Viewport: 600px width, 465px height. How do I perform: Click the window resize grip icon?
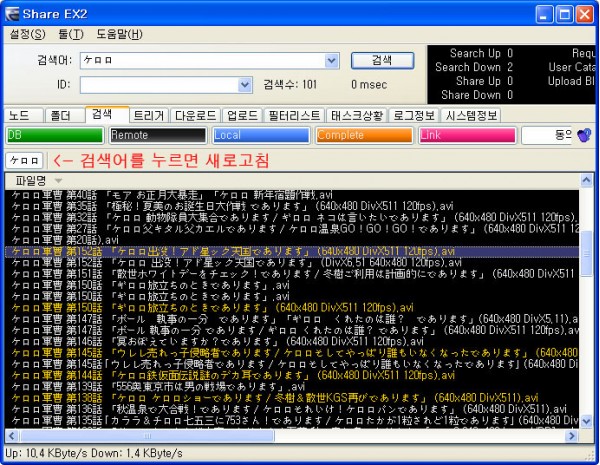pyautogui.click(x=589, y=455)
